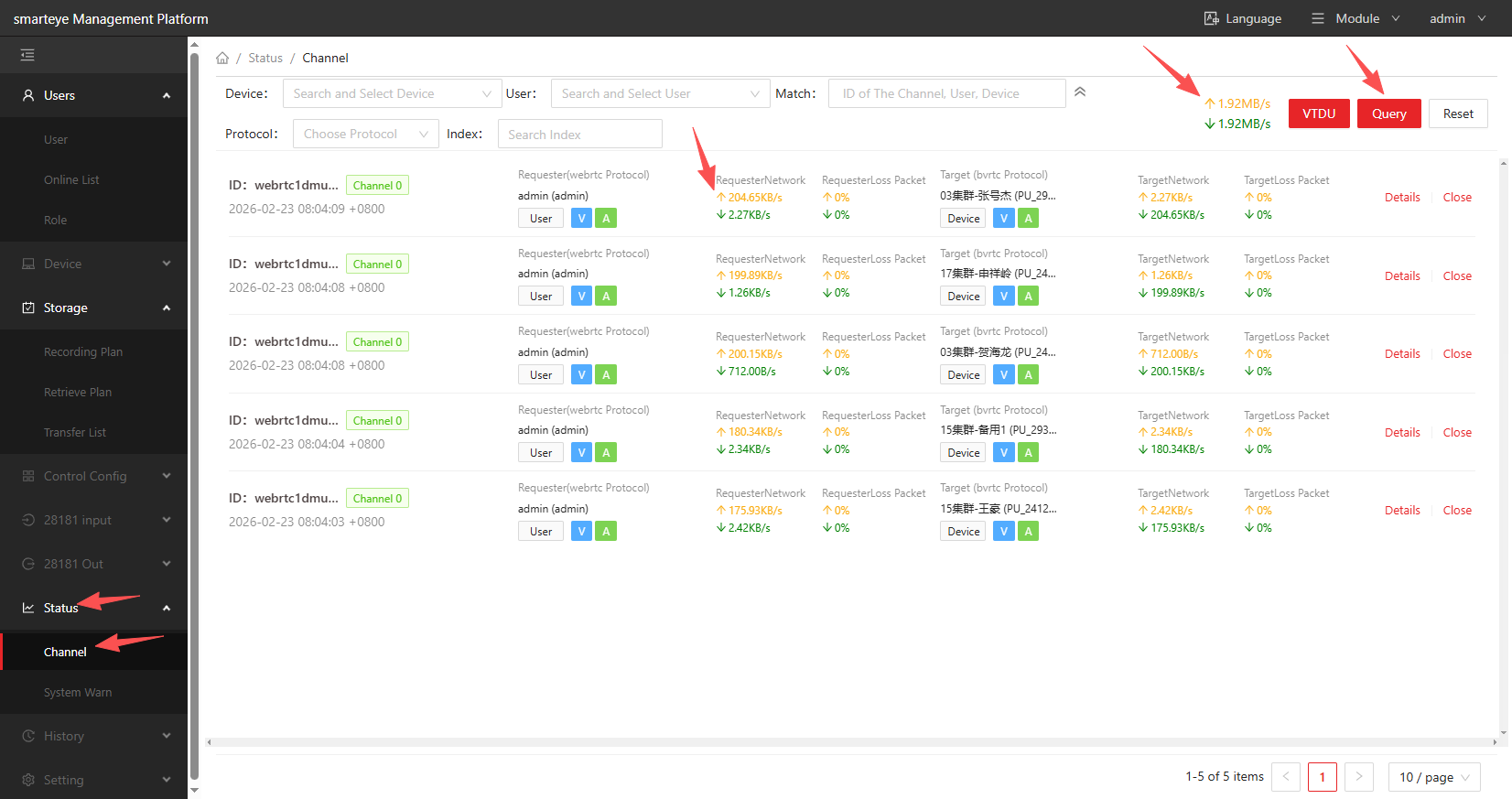Screen dimensions: 1512x799
Task: Open Online List under Users
Action: click(x=71, y=179)
